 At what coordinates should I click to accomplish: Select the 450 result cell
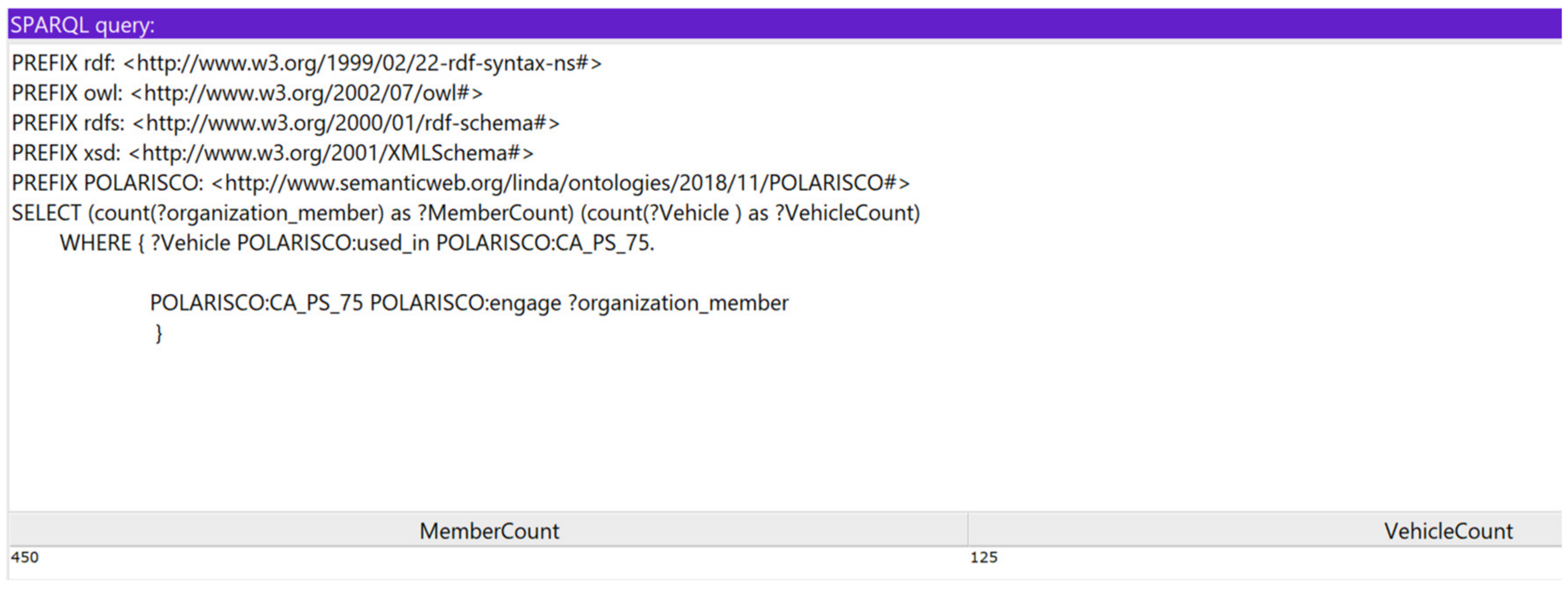point(25,557)
